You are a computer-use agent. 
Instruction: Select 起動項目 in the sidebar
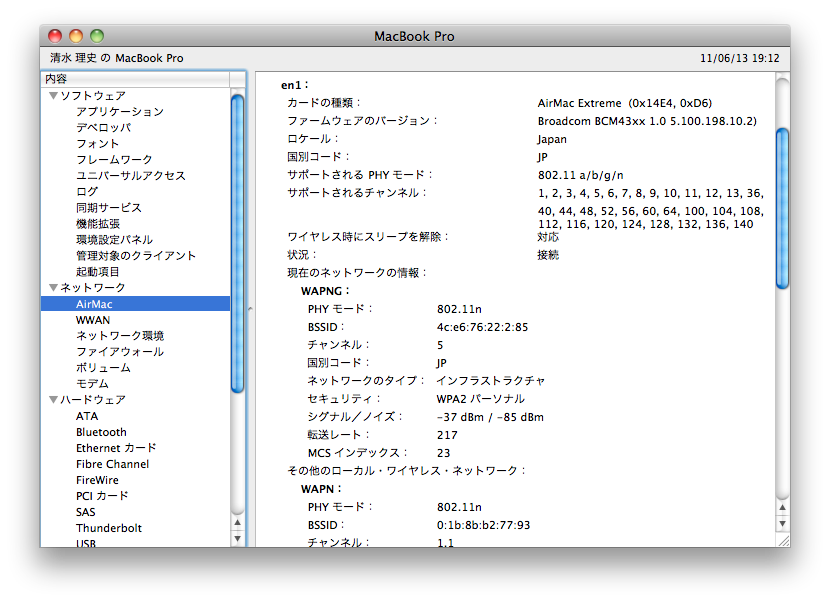pos(98,272)
